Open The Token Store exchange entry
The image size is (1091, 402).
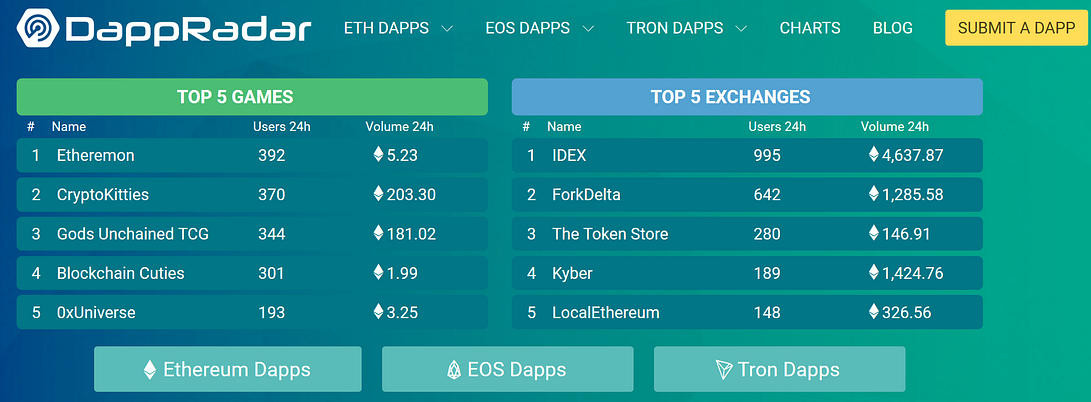747,234
